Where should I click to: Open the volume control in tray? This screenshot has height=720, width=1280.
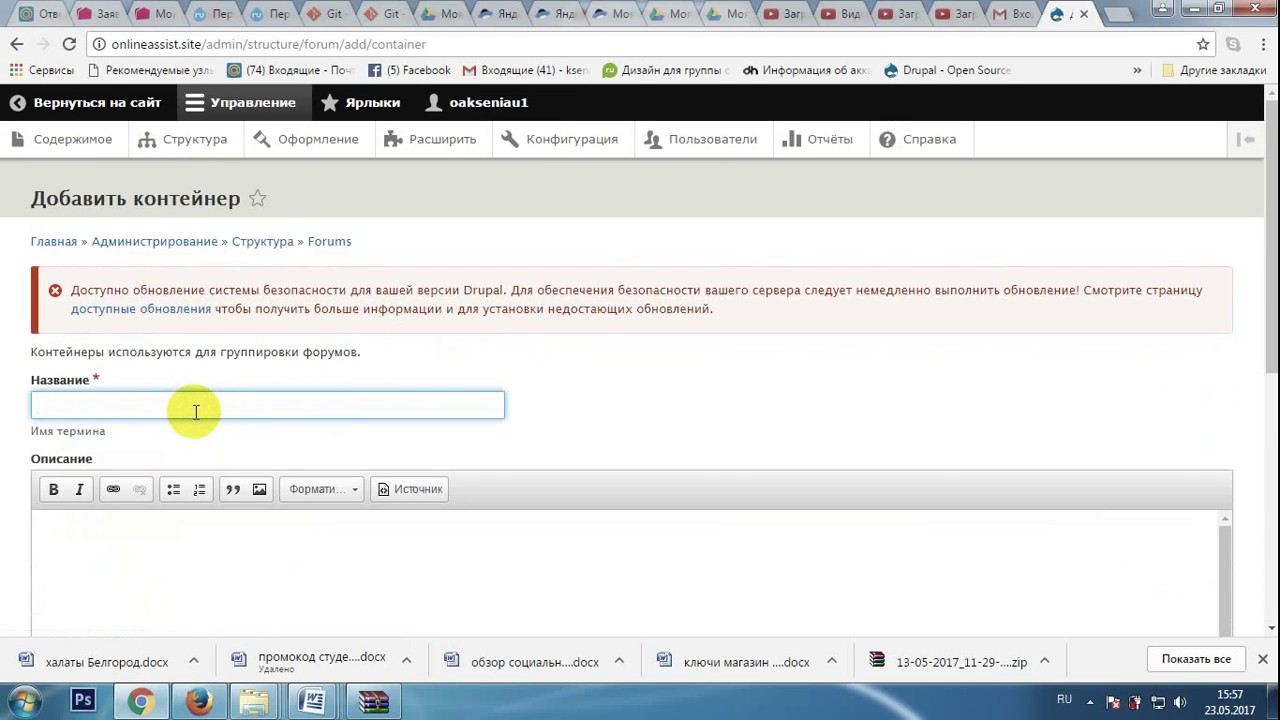click(x=1180, y=702)
